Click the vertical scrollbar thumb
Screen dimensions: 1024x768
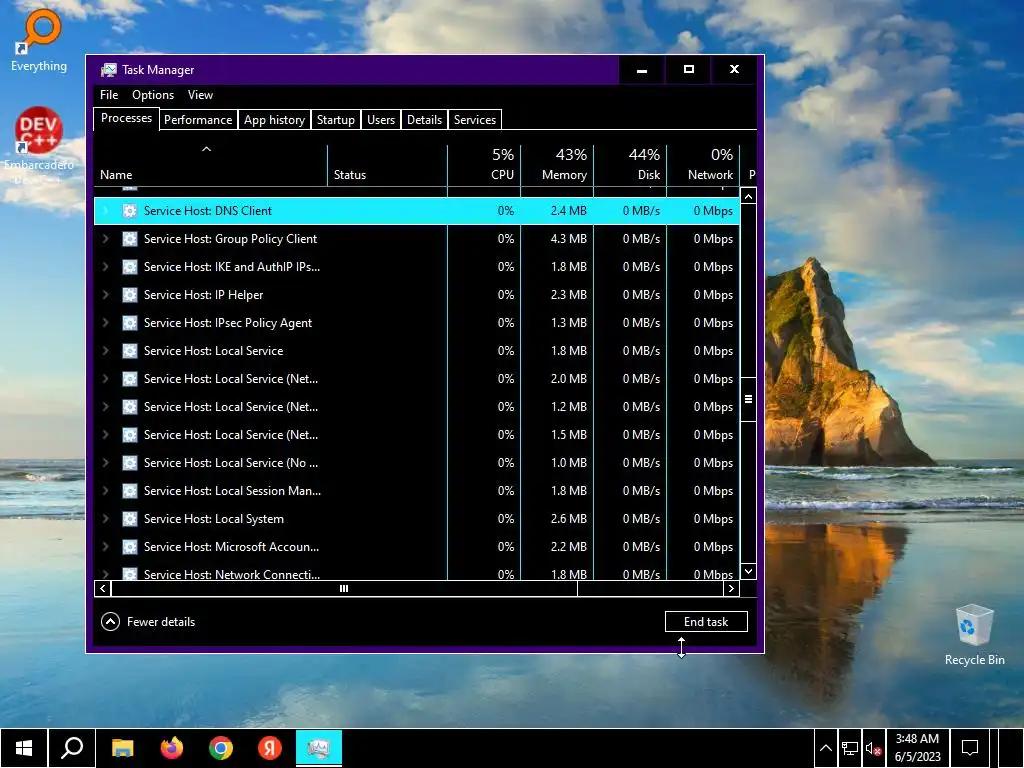[748, 399]
